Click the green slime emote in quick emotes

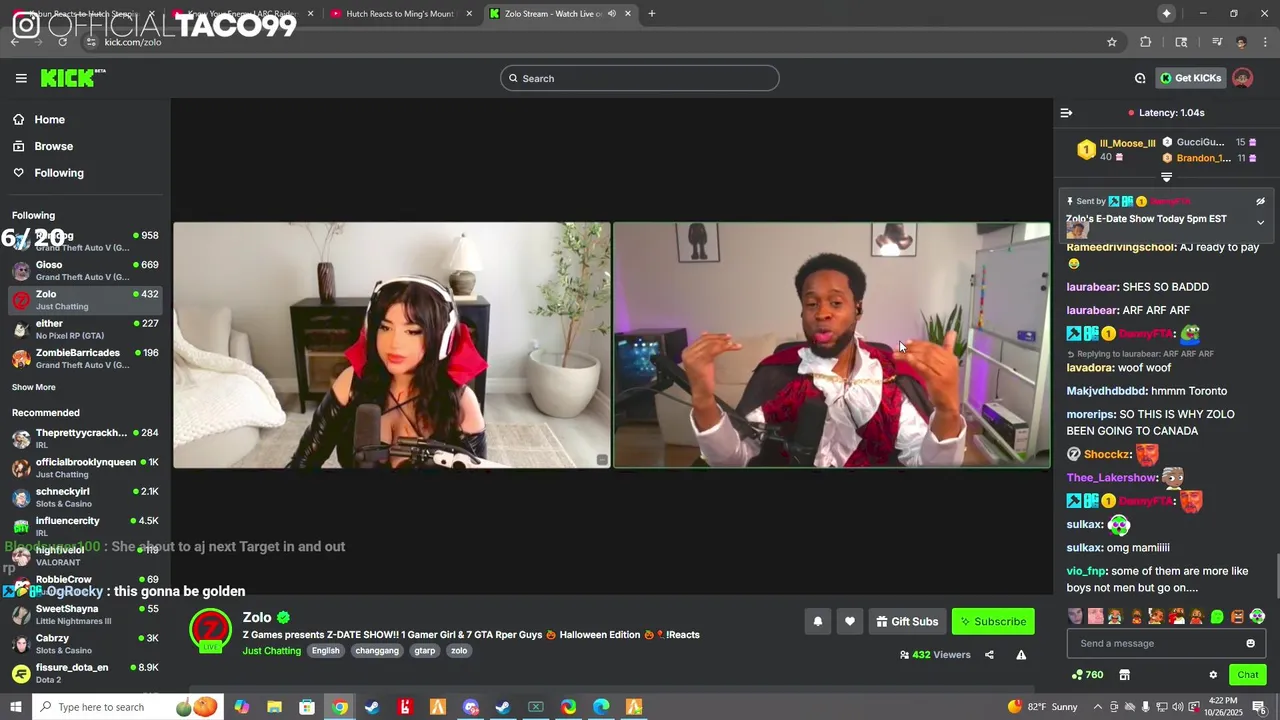pyautogui.click(x=1217, y=617)
